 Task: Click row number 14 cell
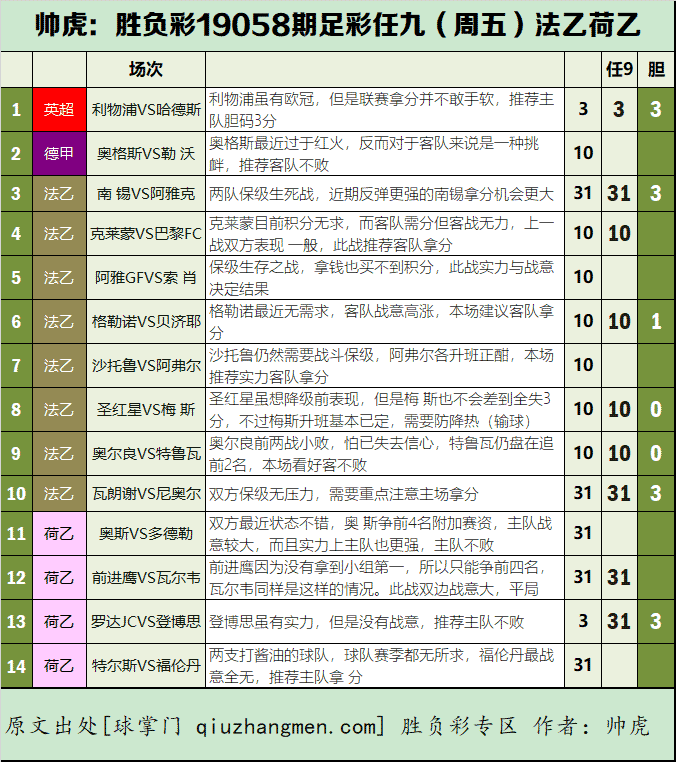[x=17, y=665]
